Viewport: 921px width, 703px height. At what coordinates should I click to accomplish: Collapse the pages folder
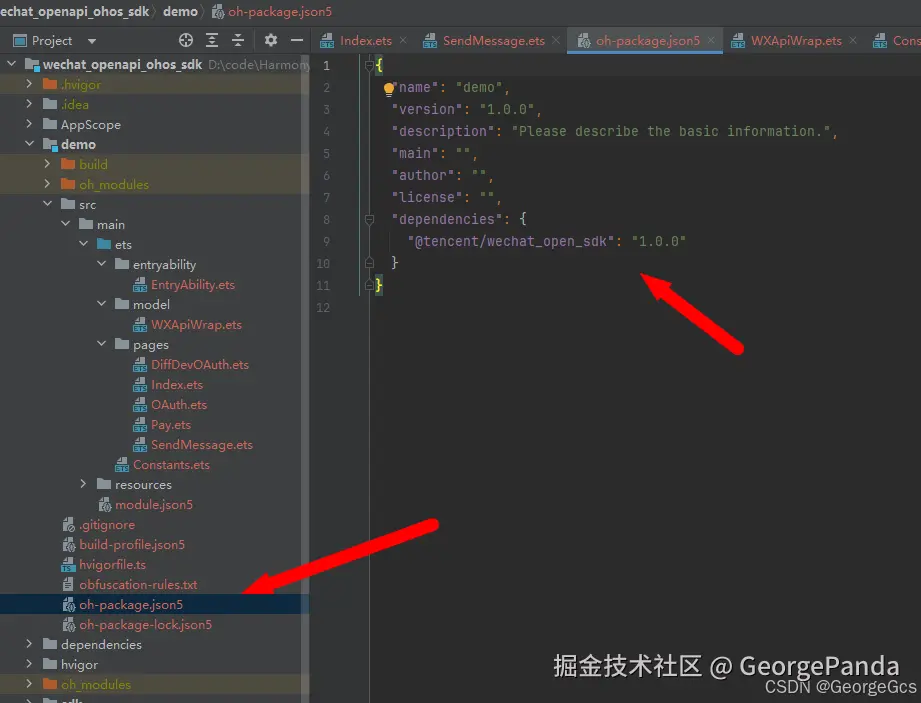pyautogui.click(x=101, y=344)
